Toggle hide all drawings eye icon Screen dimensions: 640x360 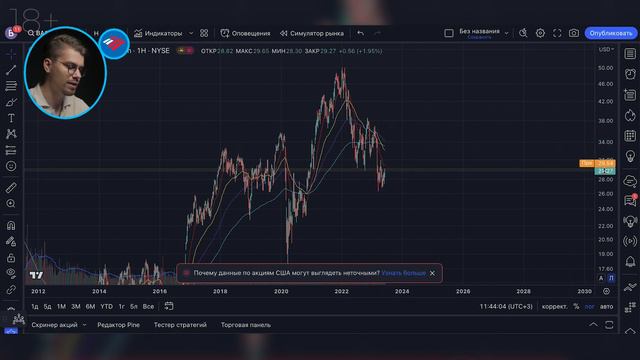tap(11, 273)
